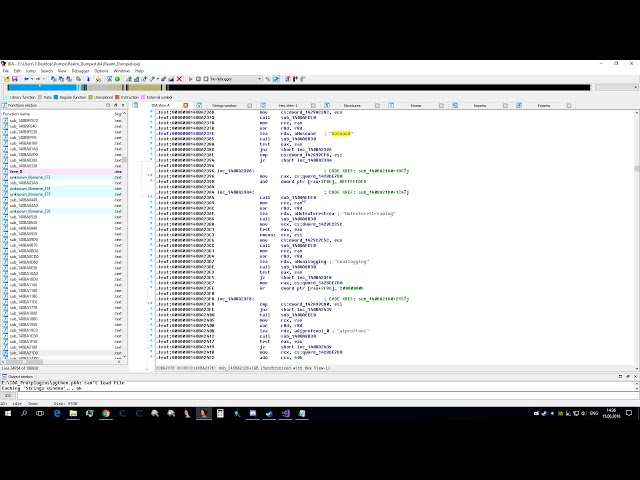
Task: Click the Enums tab icon
Action: 391,105
